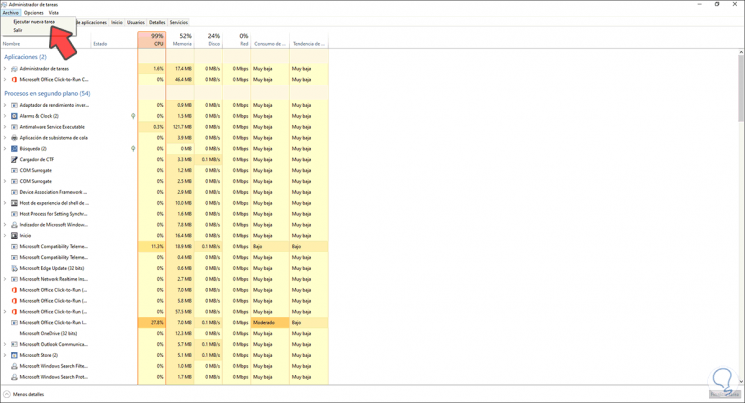745x403 pixels.
Task: Open the Vista menu
Action: click(54, 13)
